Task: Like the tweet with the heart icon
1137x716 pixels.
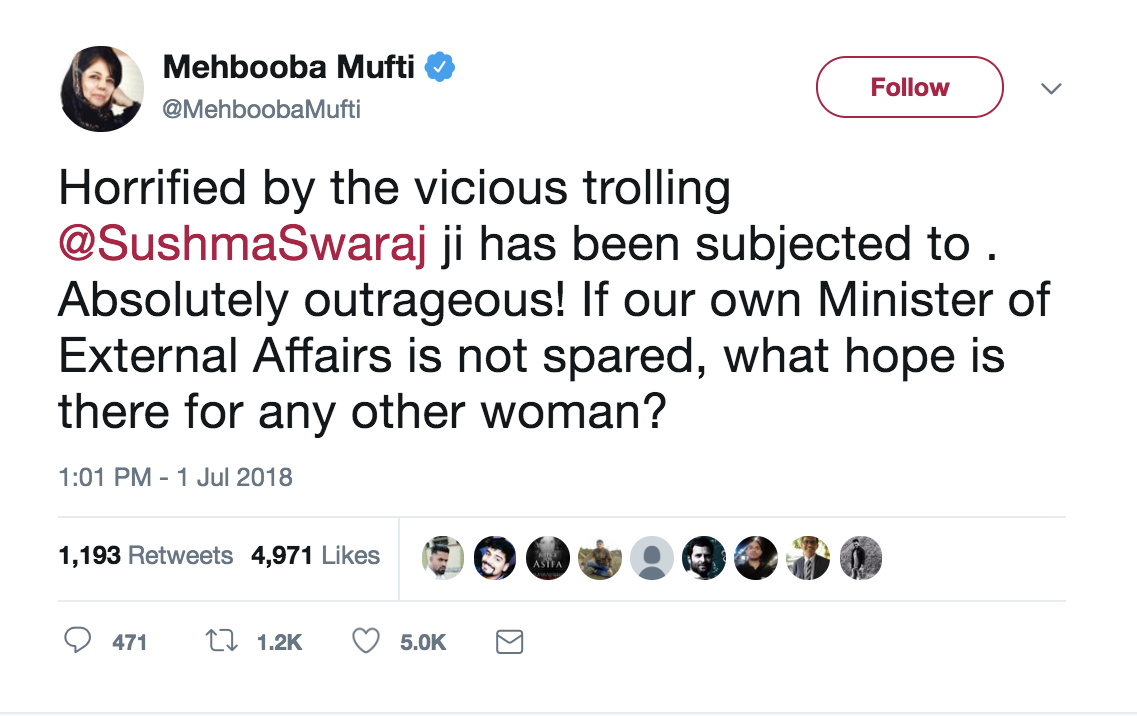Action: pyautogui.click(x=367, y=641)
